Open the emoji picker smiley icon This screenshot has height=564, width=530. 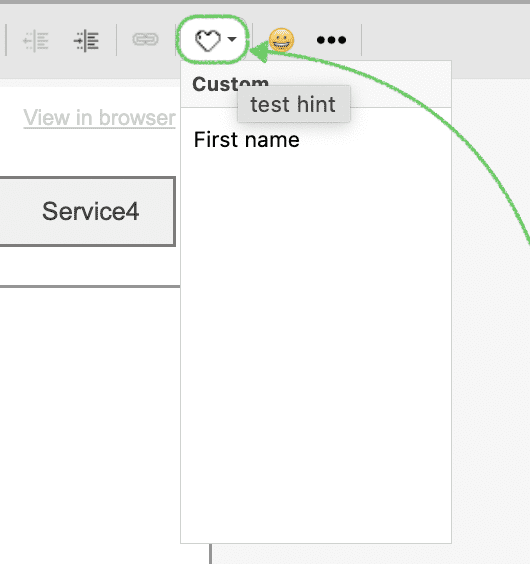[281, 40]
